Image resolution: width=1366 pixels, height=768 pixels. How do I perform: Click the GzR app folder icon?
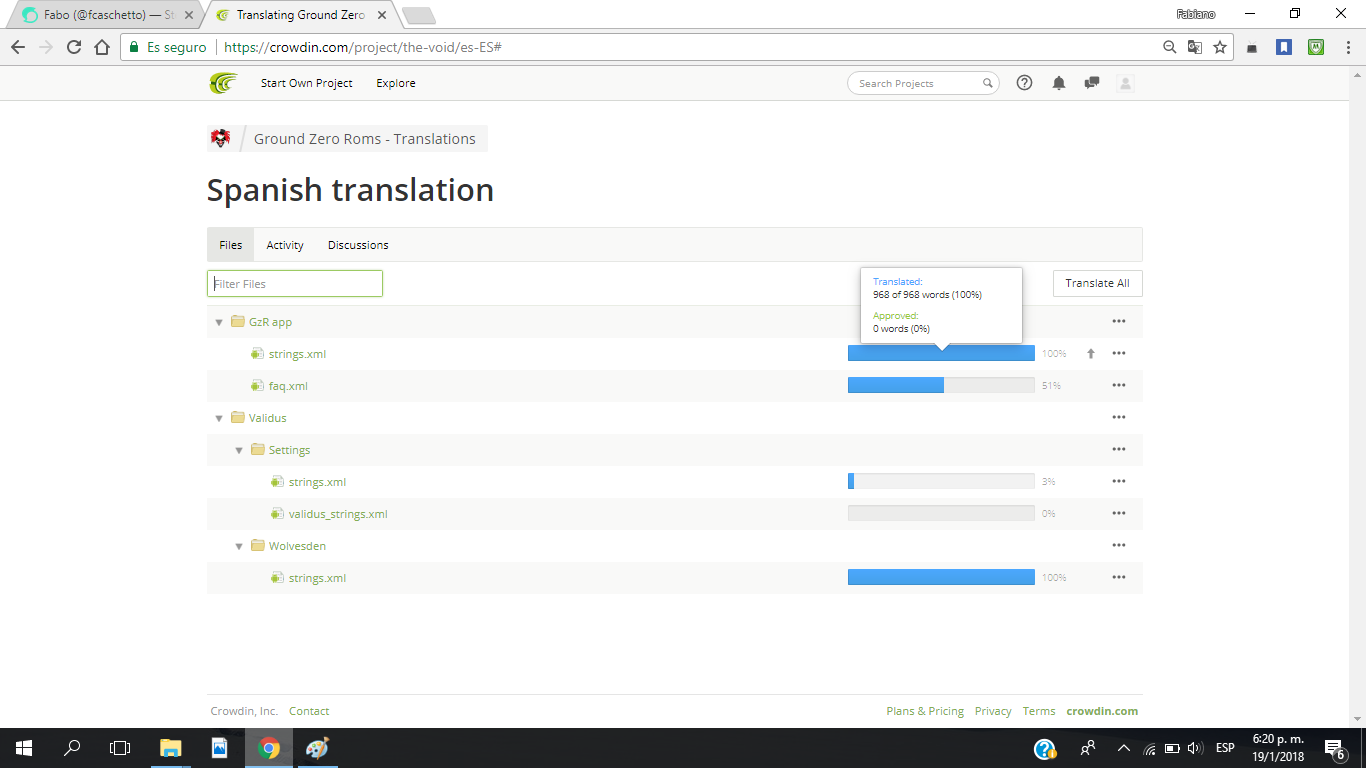238,322
